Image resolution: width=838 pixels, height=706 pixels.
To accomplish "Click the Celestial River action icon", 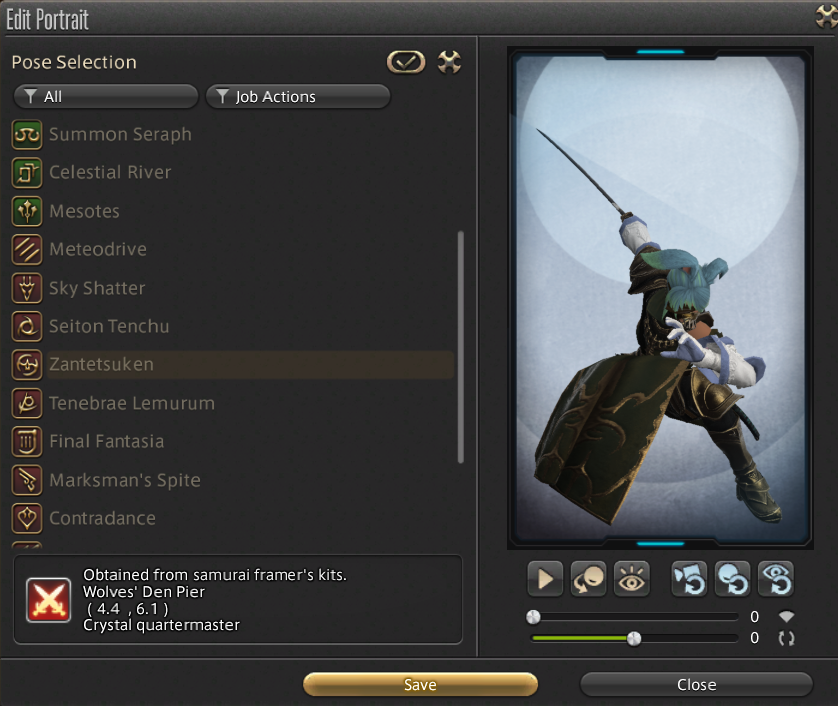I will pos(27,173).
